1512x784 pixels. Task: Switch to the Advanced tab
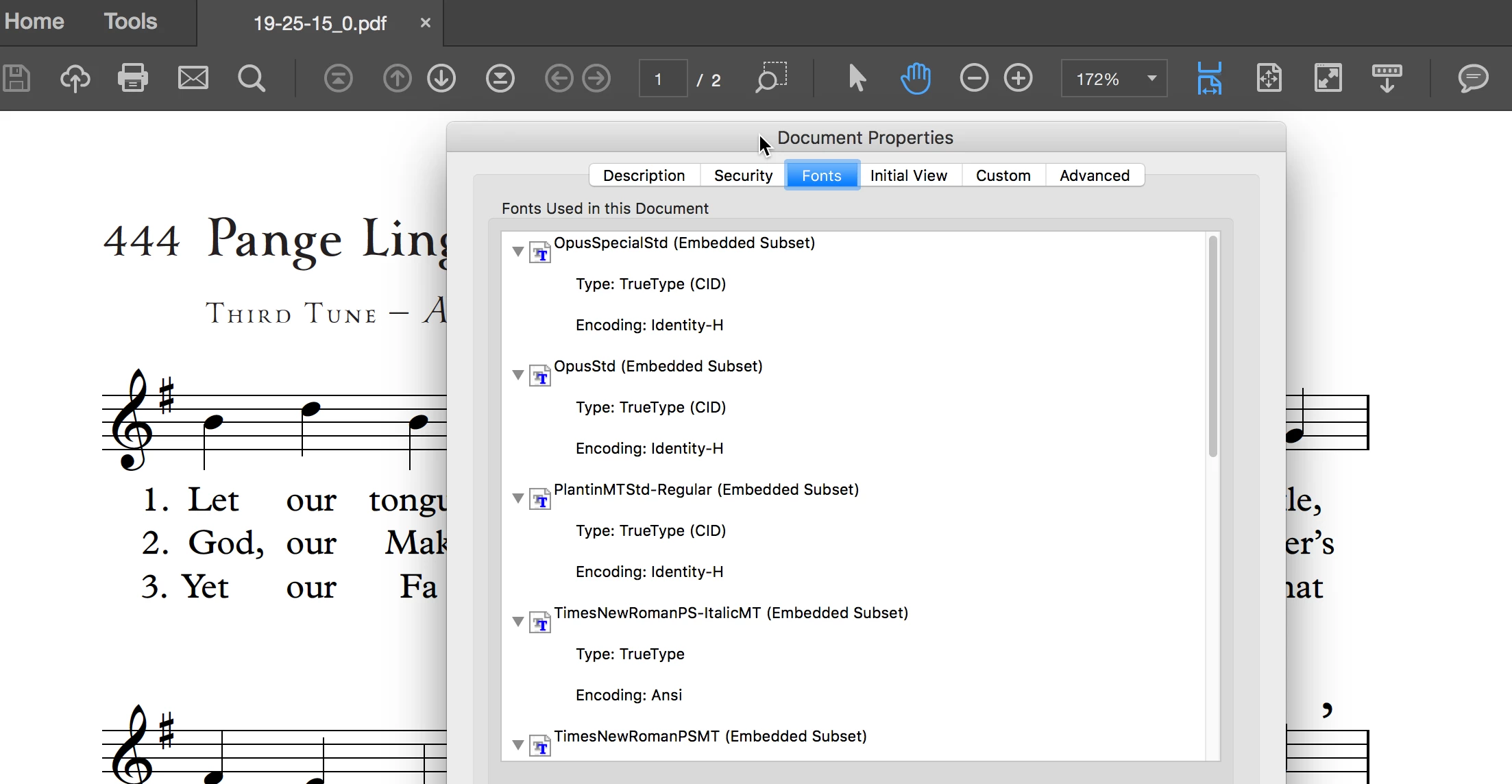(x=1094, y=175)
